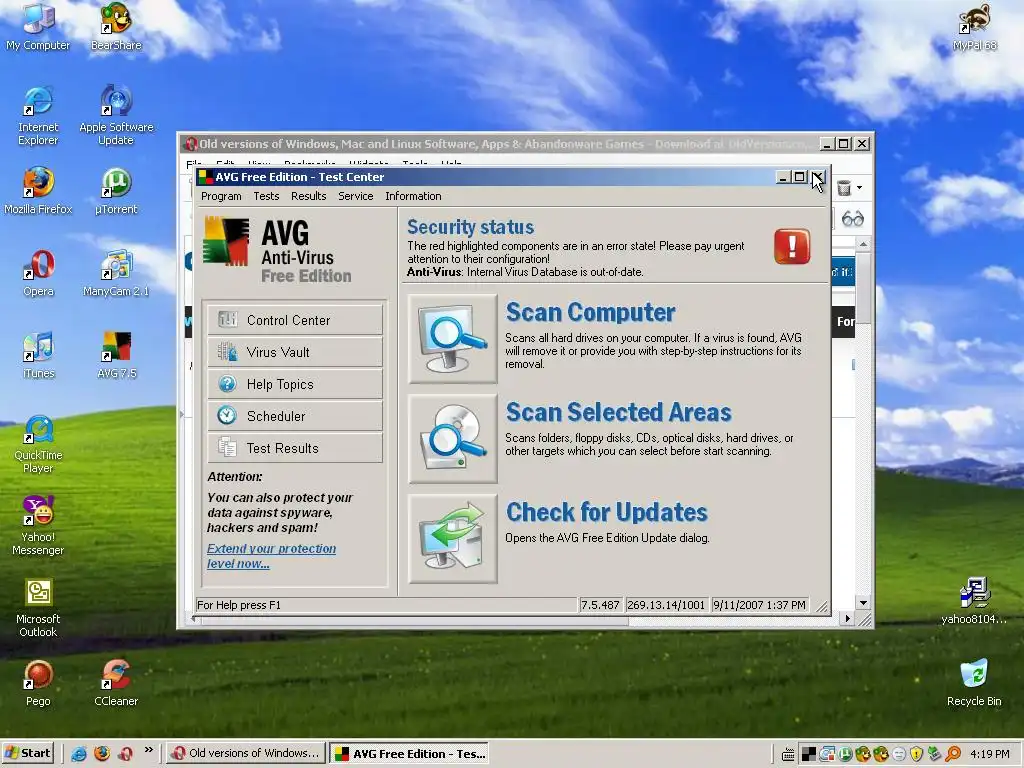Select the MyPal 68 desktop icon
1024x768 pixels.
(x=974, y=27)
